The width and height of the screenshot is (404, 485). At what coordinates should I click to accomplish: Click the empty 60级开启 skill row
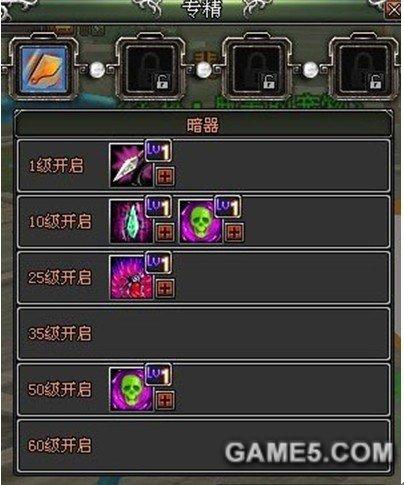(x=203, y=445)
